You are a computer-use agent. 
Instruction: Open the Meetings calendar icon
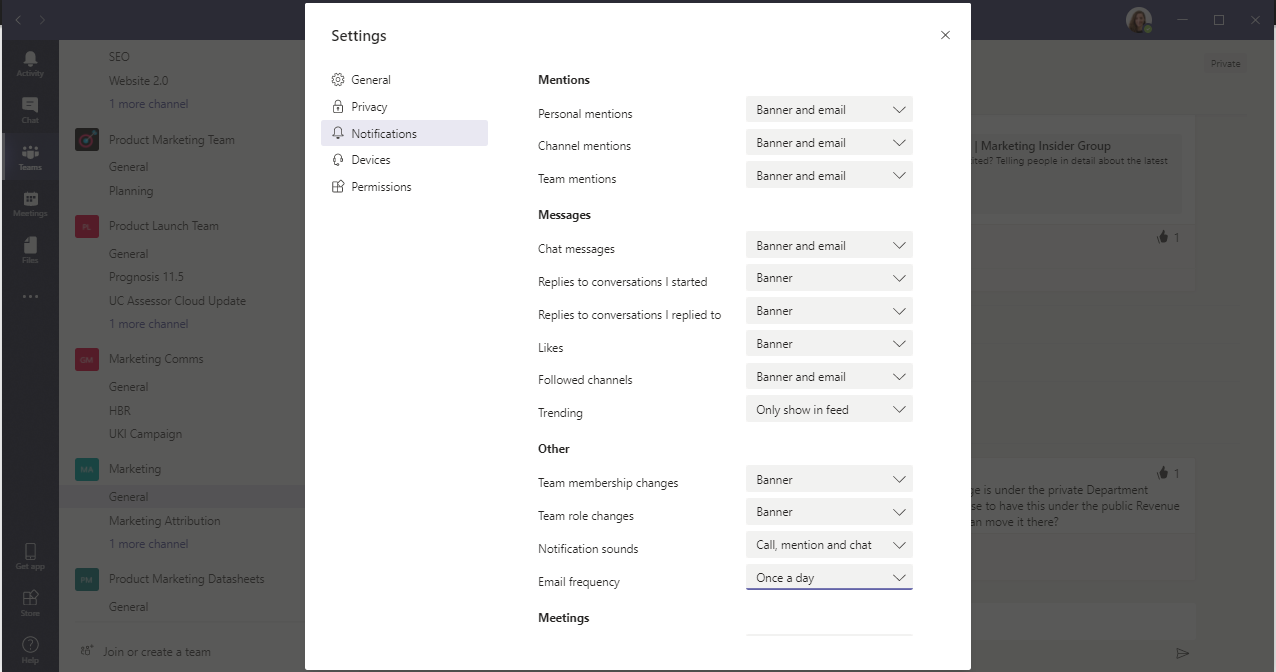[x=30, y=203]
